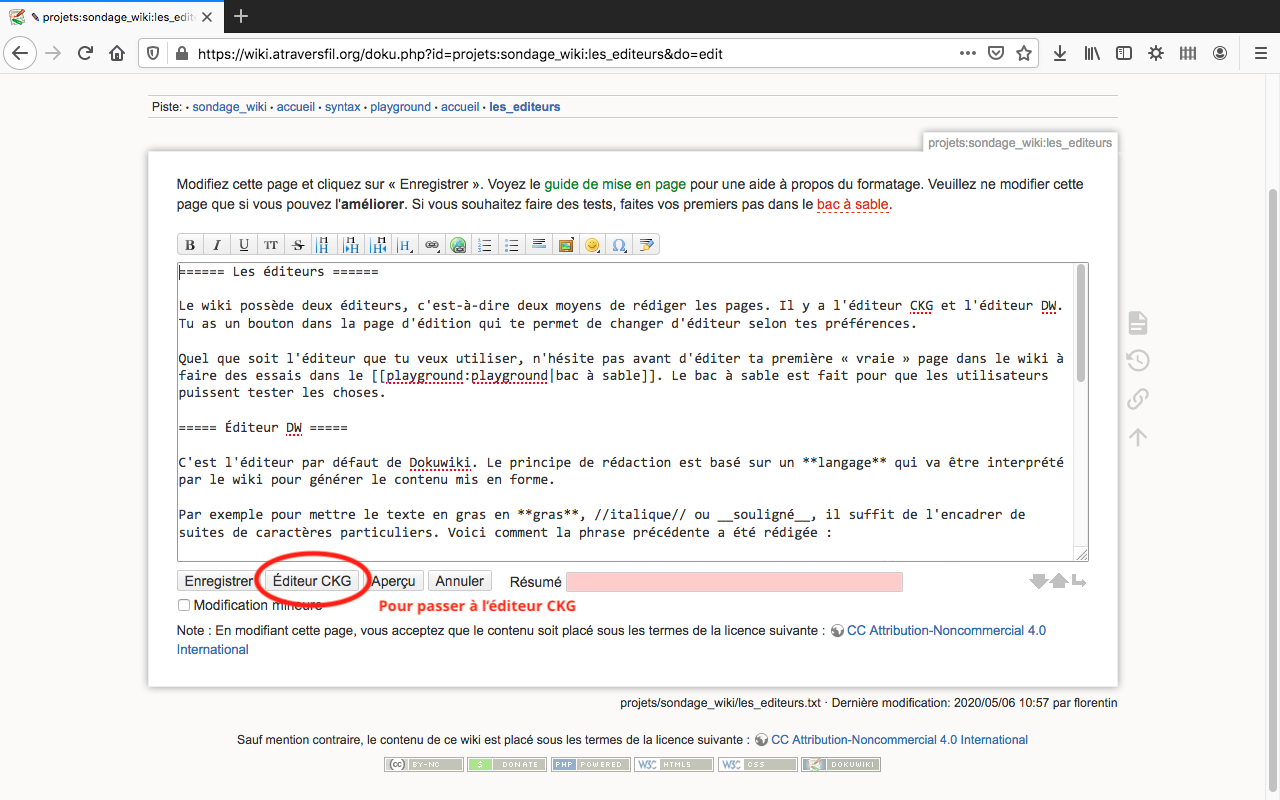Open the special characters Omega picker
1280x800 pixels.
(x=619, y=245)
